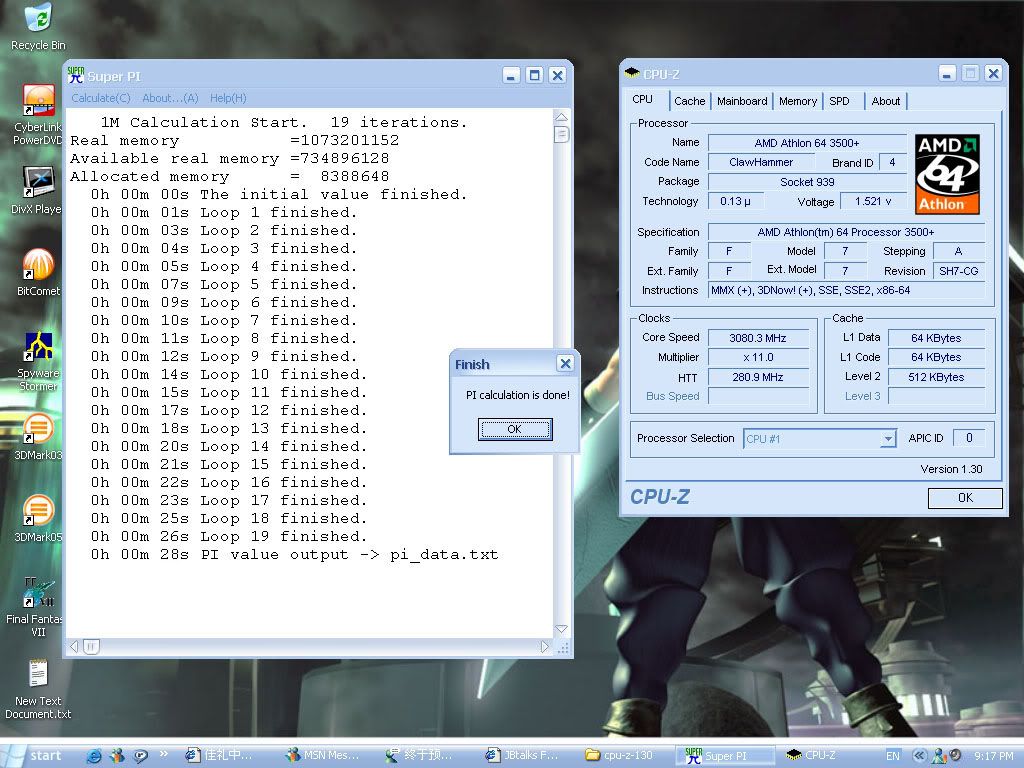Open Final Fantasy VII desktop shortcut

(38, 594)
